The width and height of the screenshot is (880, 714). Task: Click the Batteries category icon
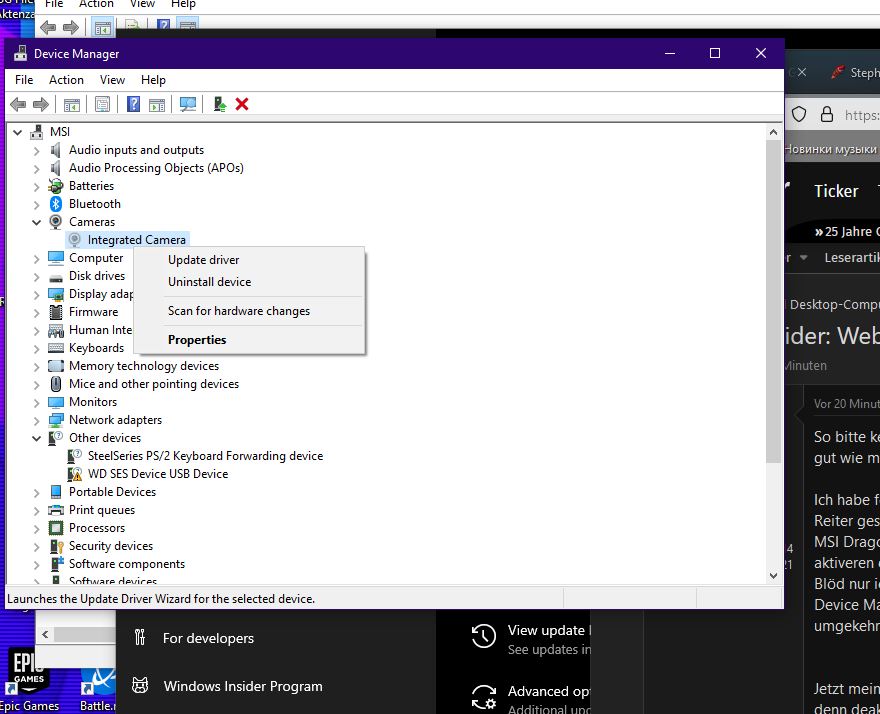pyautogui.click(x=56, y=186)
